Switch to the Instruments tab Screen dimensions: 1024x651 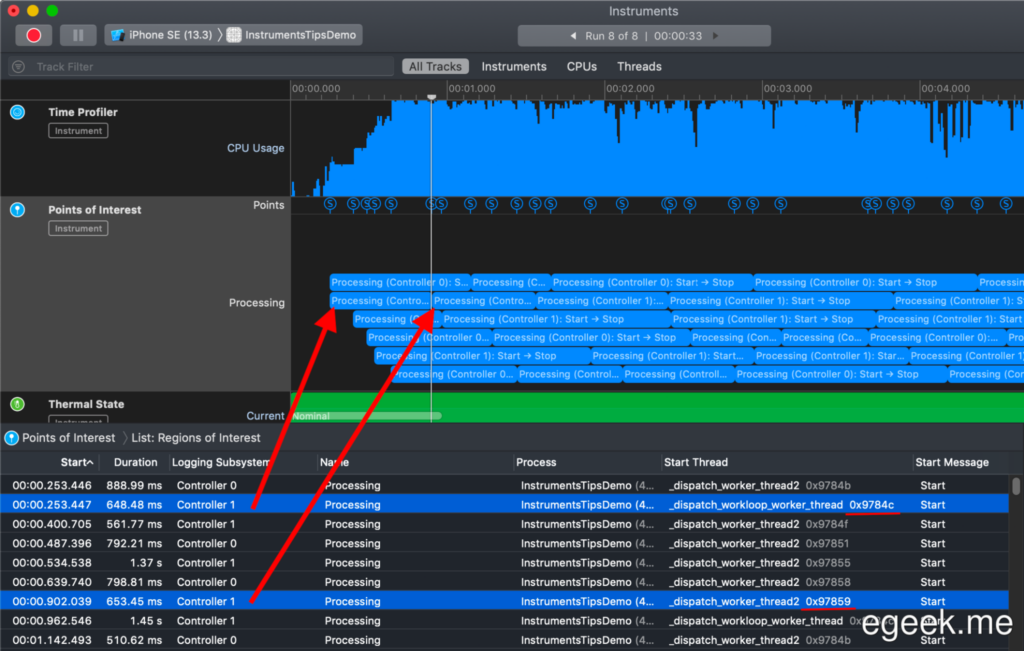tap(514, 67)
